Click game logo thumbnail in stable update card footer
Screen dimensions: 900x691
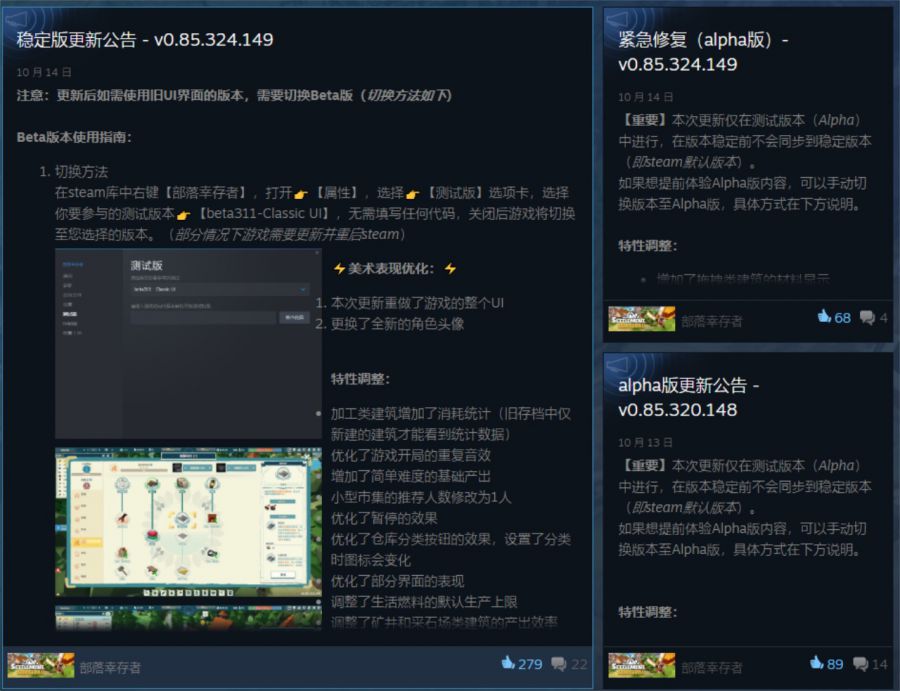click(41, 665)
